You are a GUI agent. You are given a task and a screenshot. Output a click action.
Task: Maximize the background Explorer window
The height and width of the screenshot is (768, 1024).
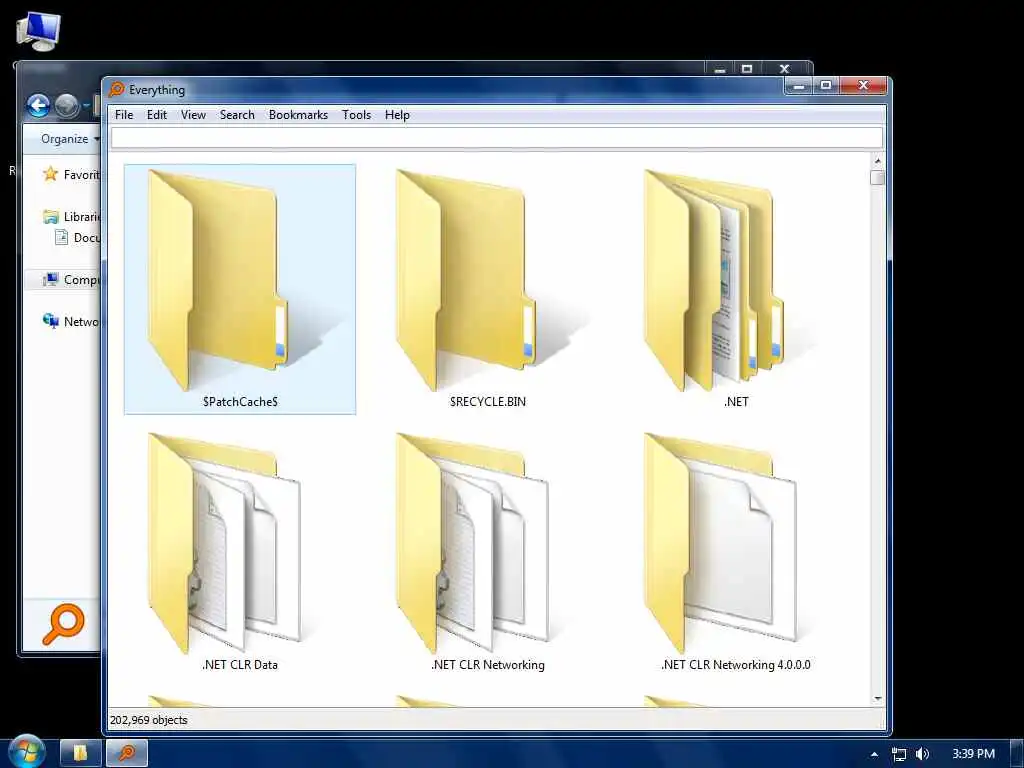(x=747, y=69)
